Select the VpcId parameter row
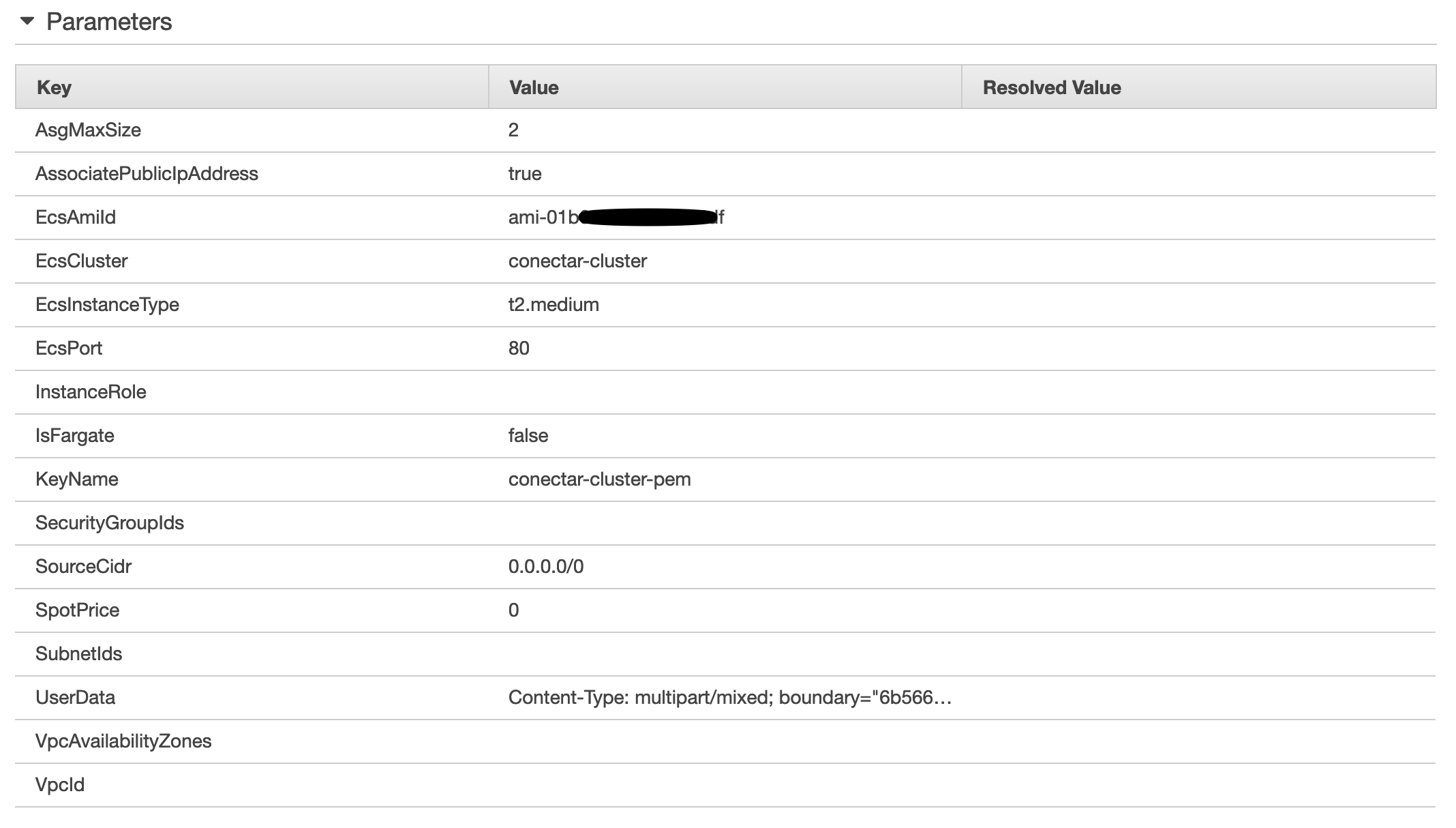Viewport: 1456px width, 828px height. tap(60, 784)
